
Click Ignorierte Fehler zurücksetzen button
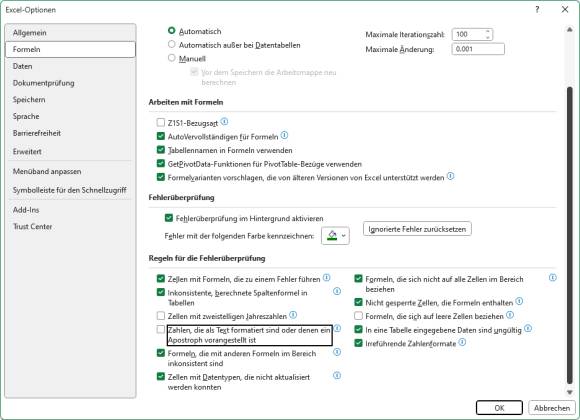[417, 229]
